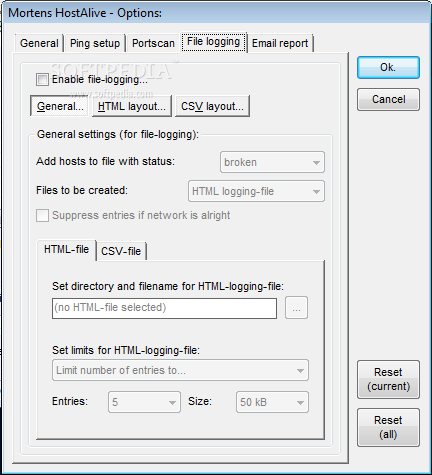Open the Limit number of entries dropdown
Screen dimensions: 432x475
[x=180, y=370]
